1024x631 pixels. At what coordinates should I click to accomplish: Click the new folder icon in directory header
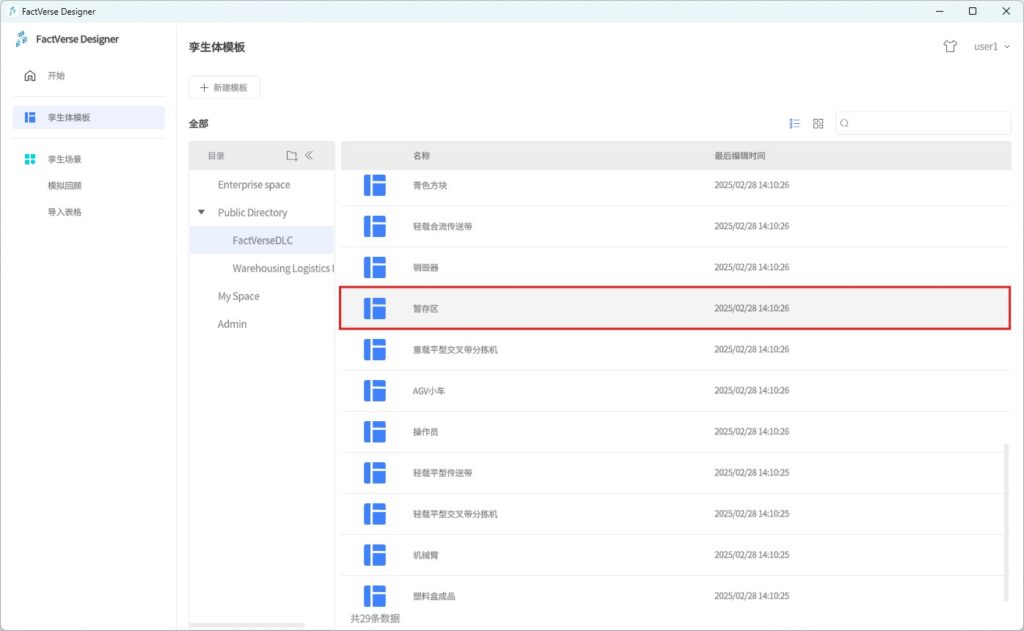[x=291, y=156]
